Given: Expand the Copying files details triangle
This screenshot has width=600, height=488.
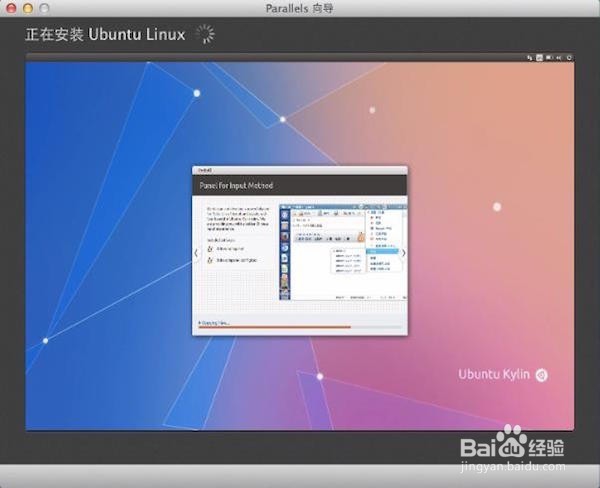Looking at the screenshot, I should click(x=200, y=323).
